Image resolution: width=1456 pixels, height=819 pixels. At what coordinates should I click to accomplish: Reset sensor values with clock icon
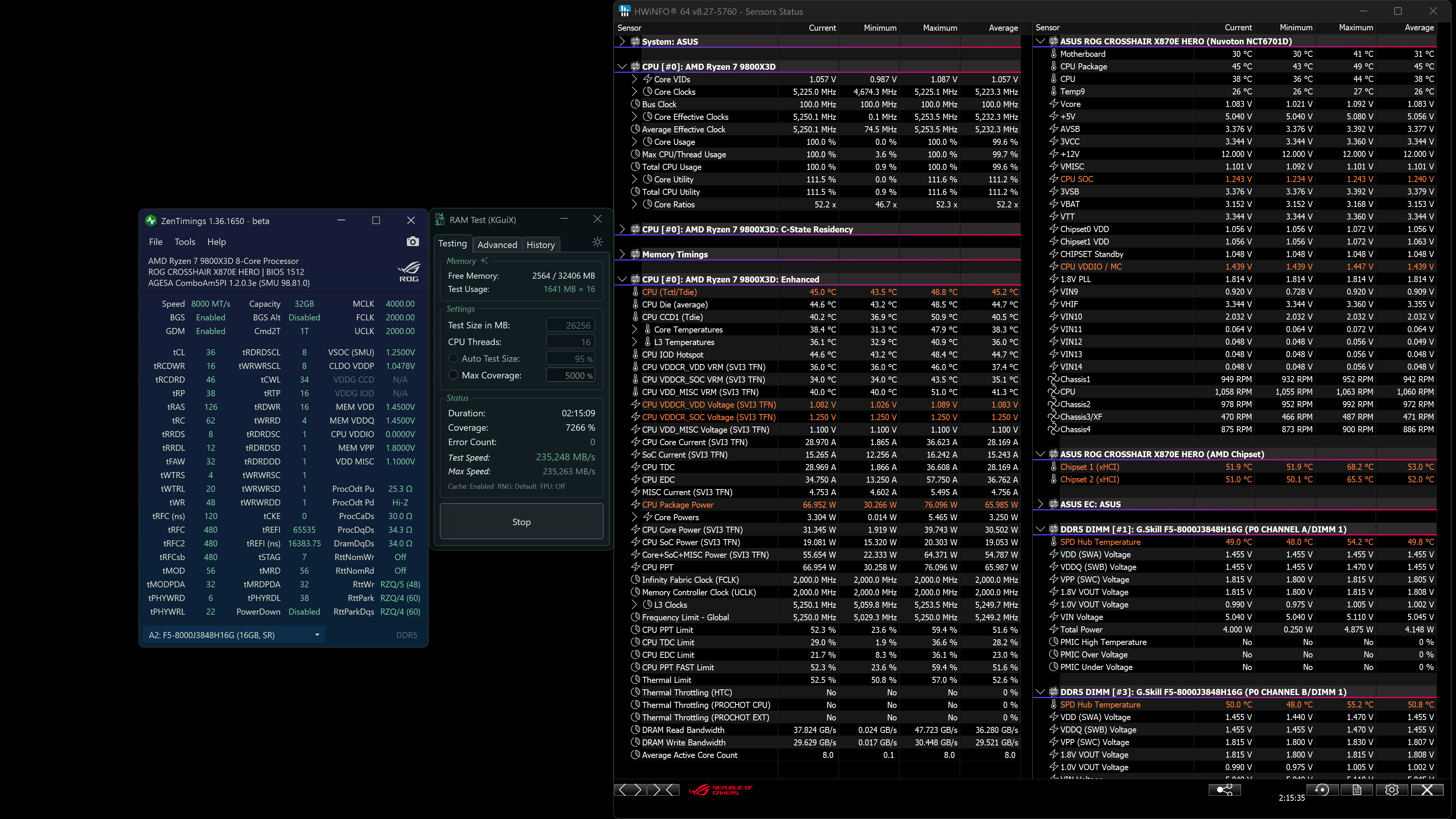(1322, 789)
